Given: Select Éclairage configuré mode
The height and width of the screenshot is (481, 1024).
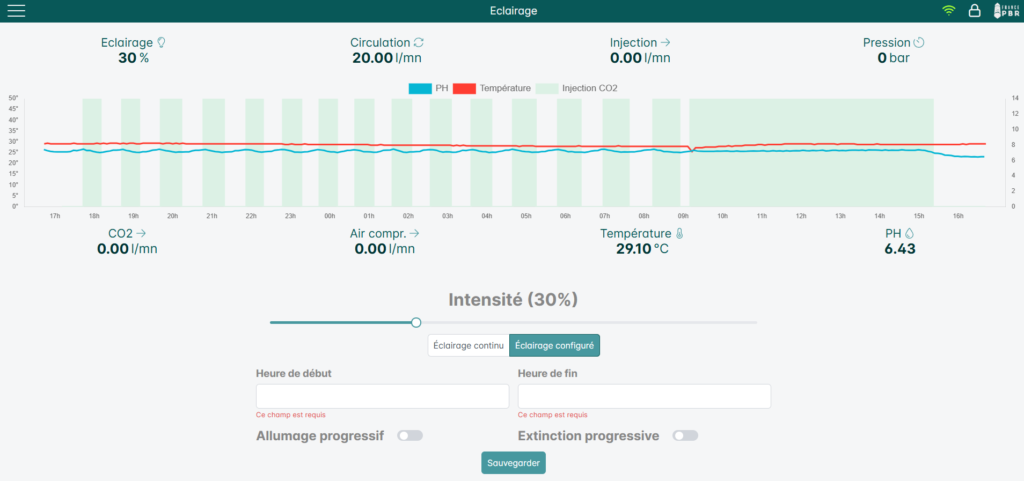Looking at the screenshot, I should [554, 346].
